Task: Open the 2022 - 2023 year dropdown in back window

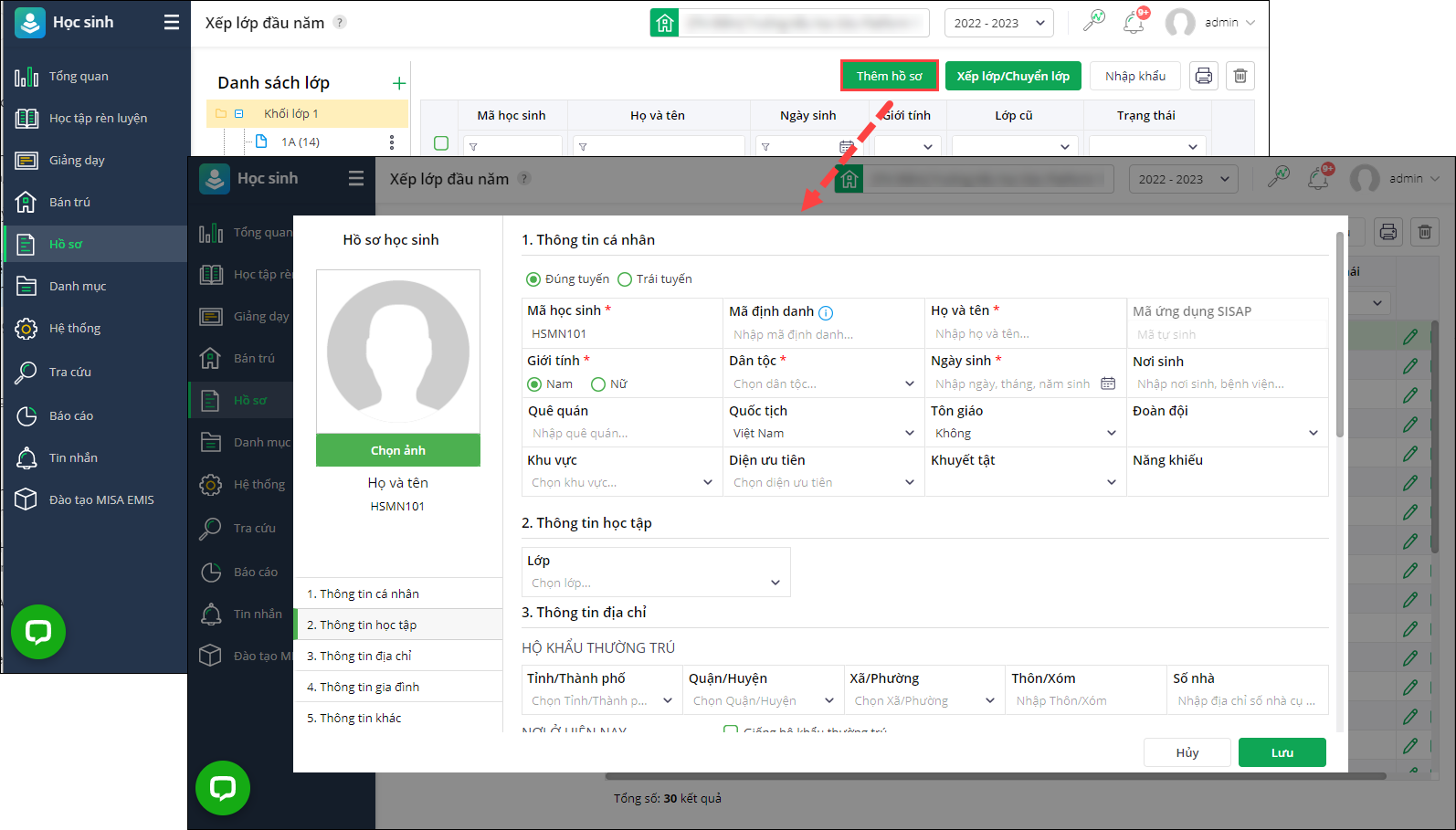Action: (998, 23)
